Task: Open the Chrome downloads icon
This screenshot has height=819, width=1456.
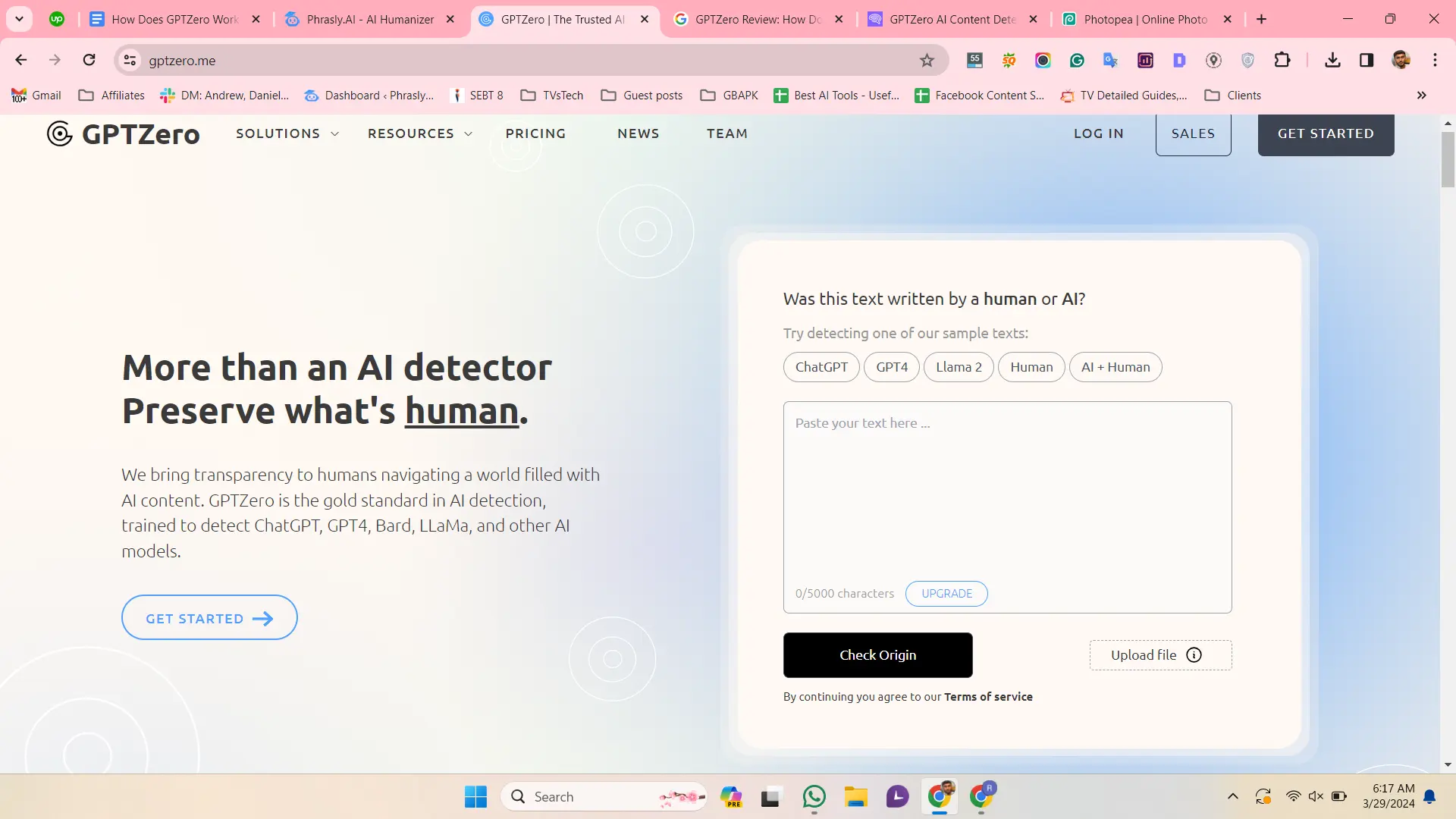Action: click(x=1332, y=60)
